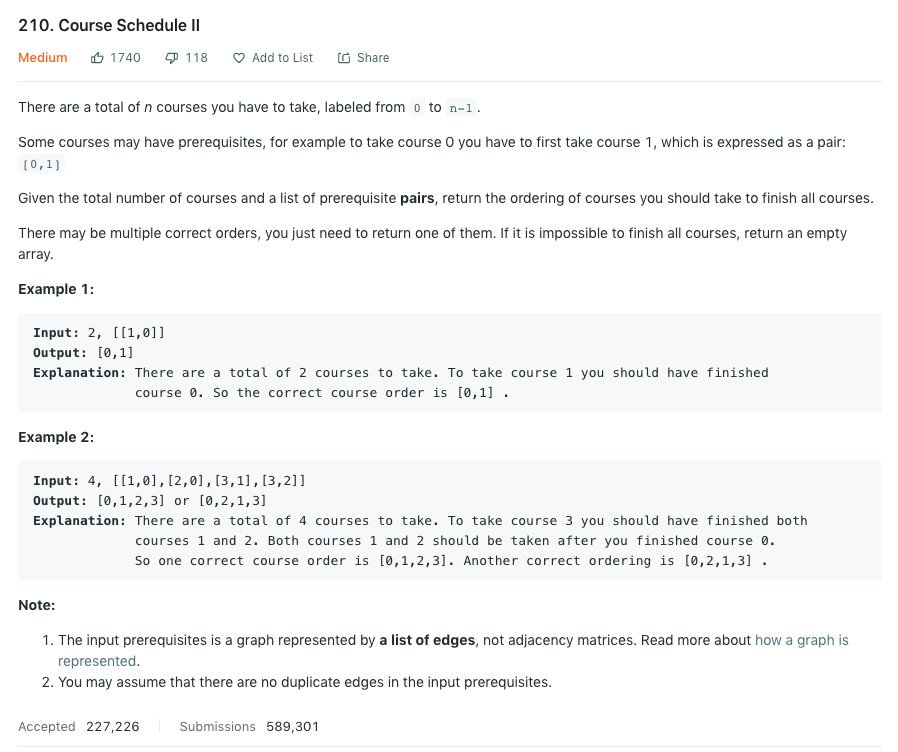Open the Add to List option

273,58
